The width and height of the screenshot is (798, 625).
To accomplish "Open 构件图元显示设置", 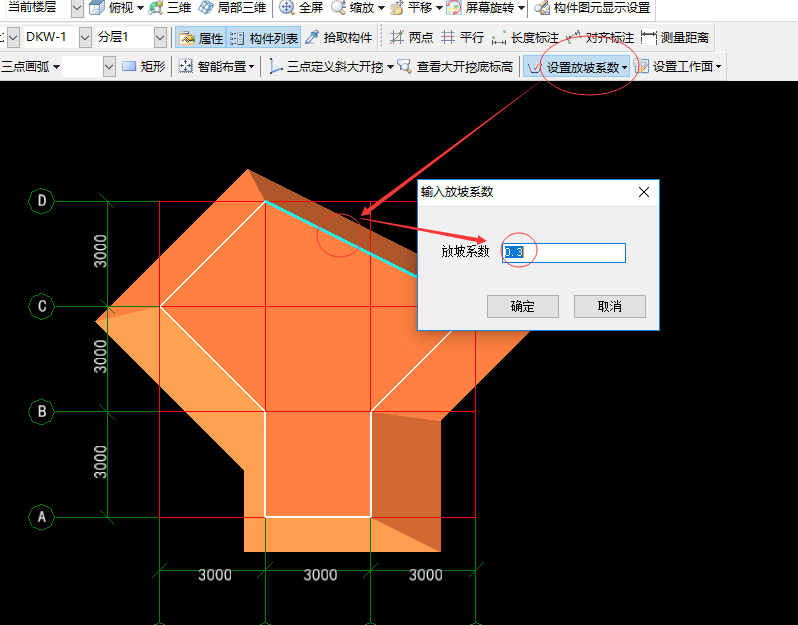I will click(592, 8).
